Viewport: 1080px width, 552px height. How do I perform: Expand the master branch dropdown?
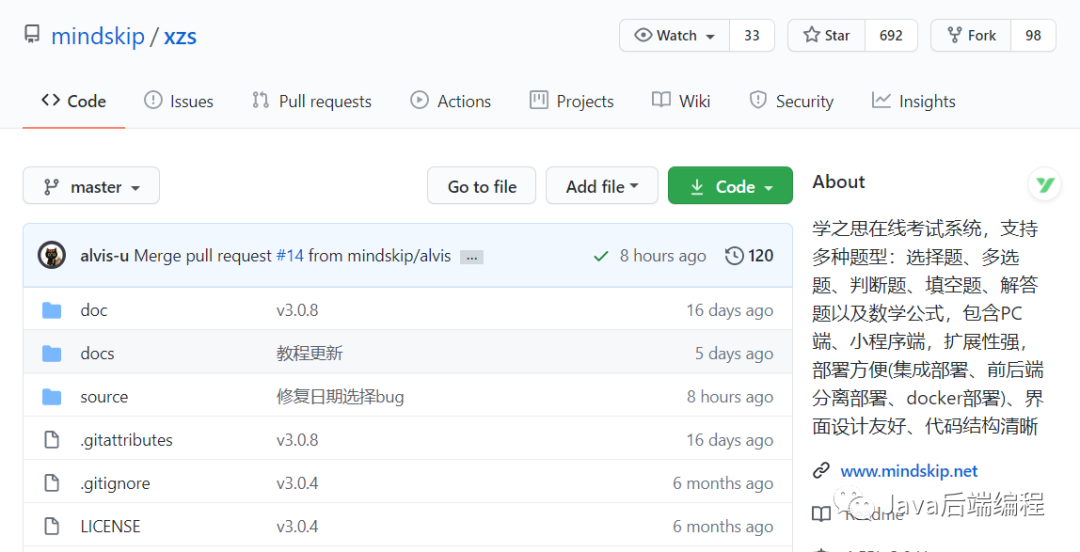pyautogui.click(x=91, y=186)
